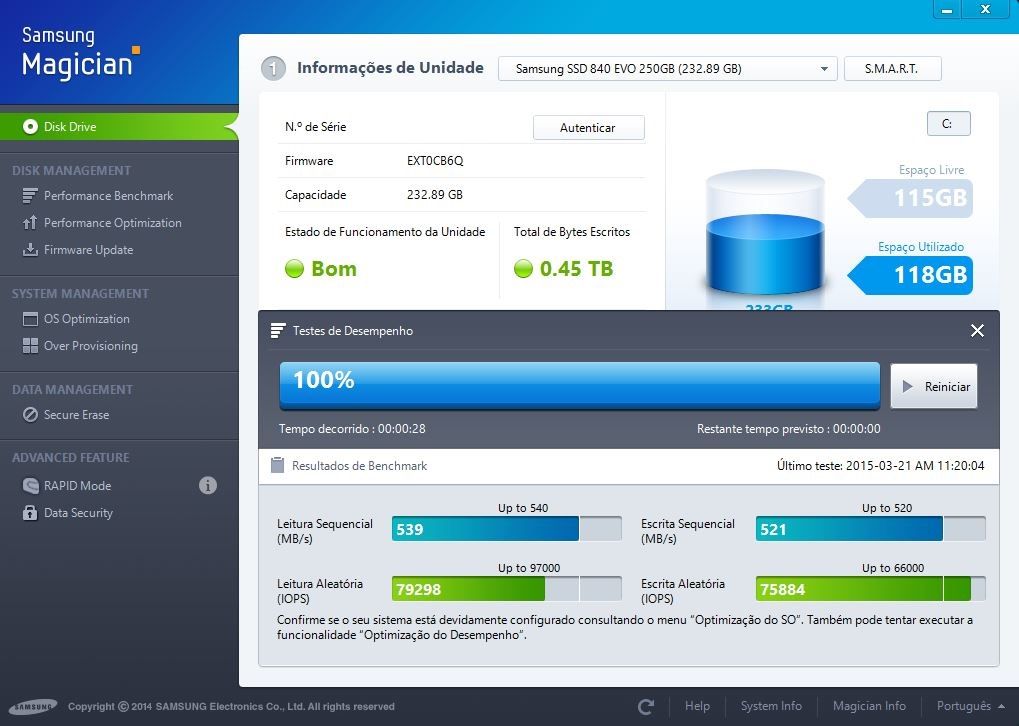
Task: Click the Secure Erase icon in sidebar
Action: pos(29,415)
